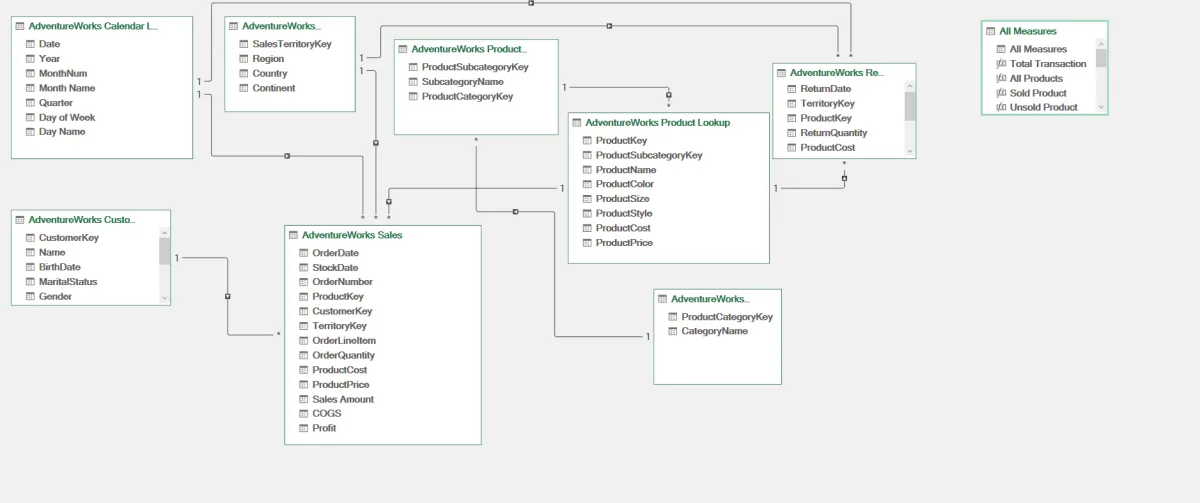The image size is (1200, 503).
Task: Select the ProductSize field
Action: [622, 199]
